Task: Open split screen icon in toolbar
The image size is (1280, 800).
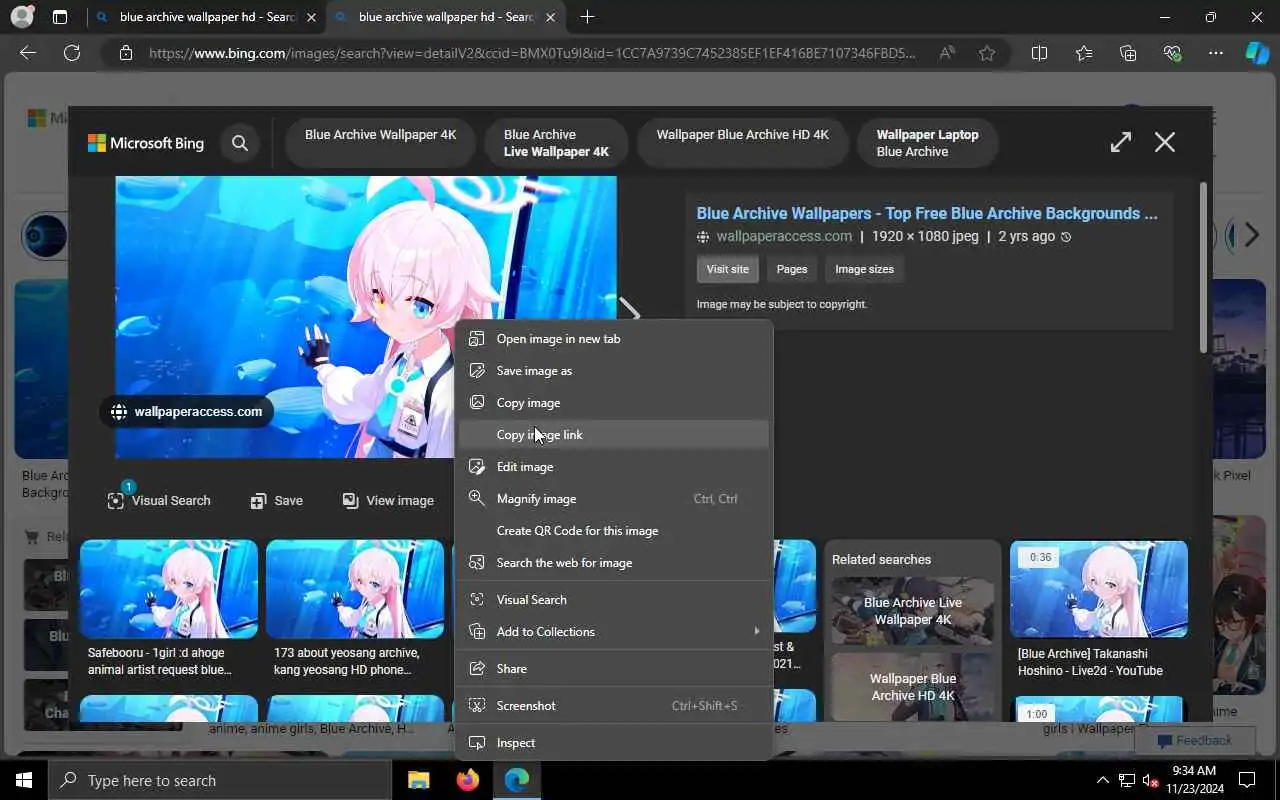Action: tap(1039, 53)
